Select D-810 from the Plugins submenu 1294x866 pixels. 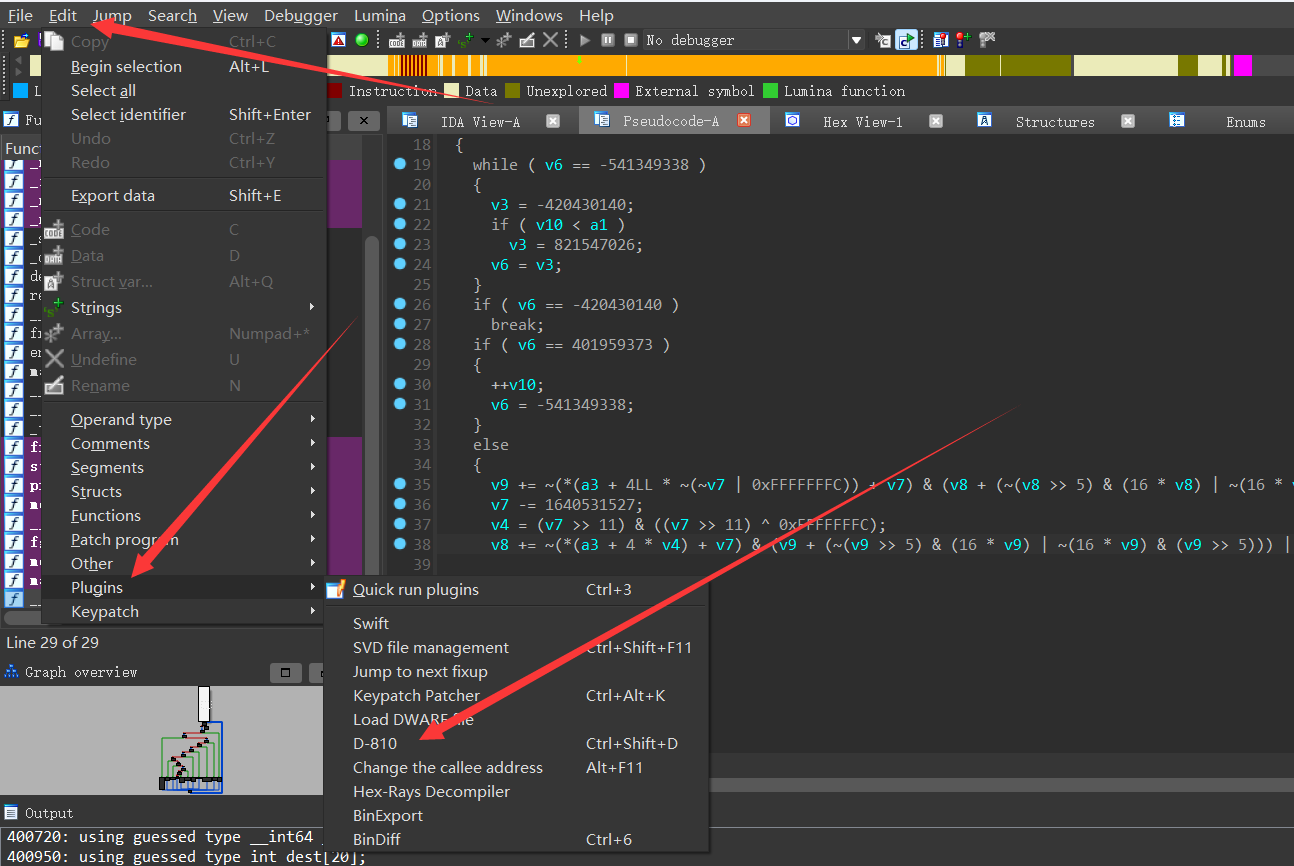(375, 744)
